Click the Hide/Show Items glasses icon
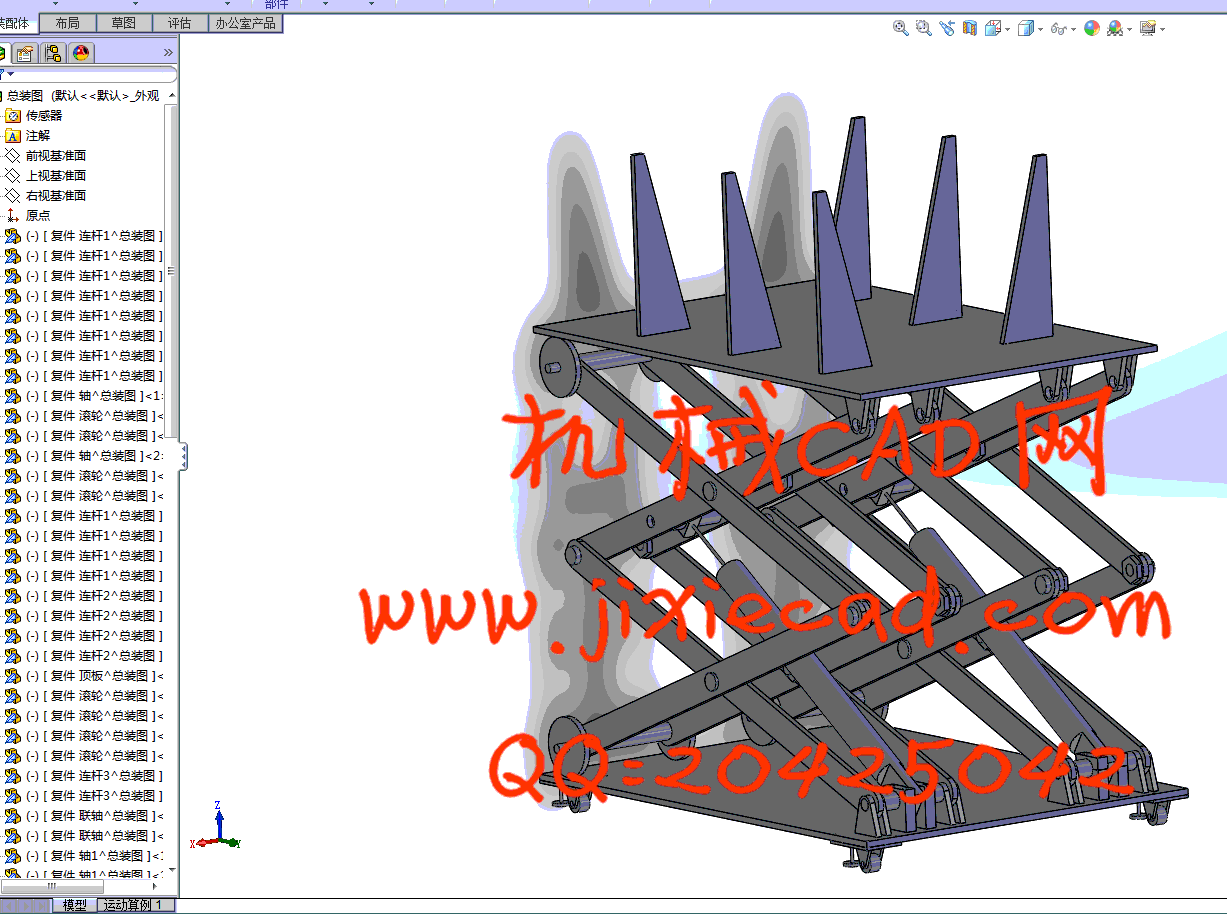The height and width of the screenshot is (914, 1227). pos(1058,29)
